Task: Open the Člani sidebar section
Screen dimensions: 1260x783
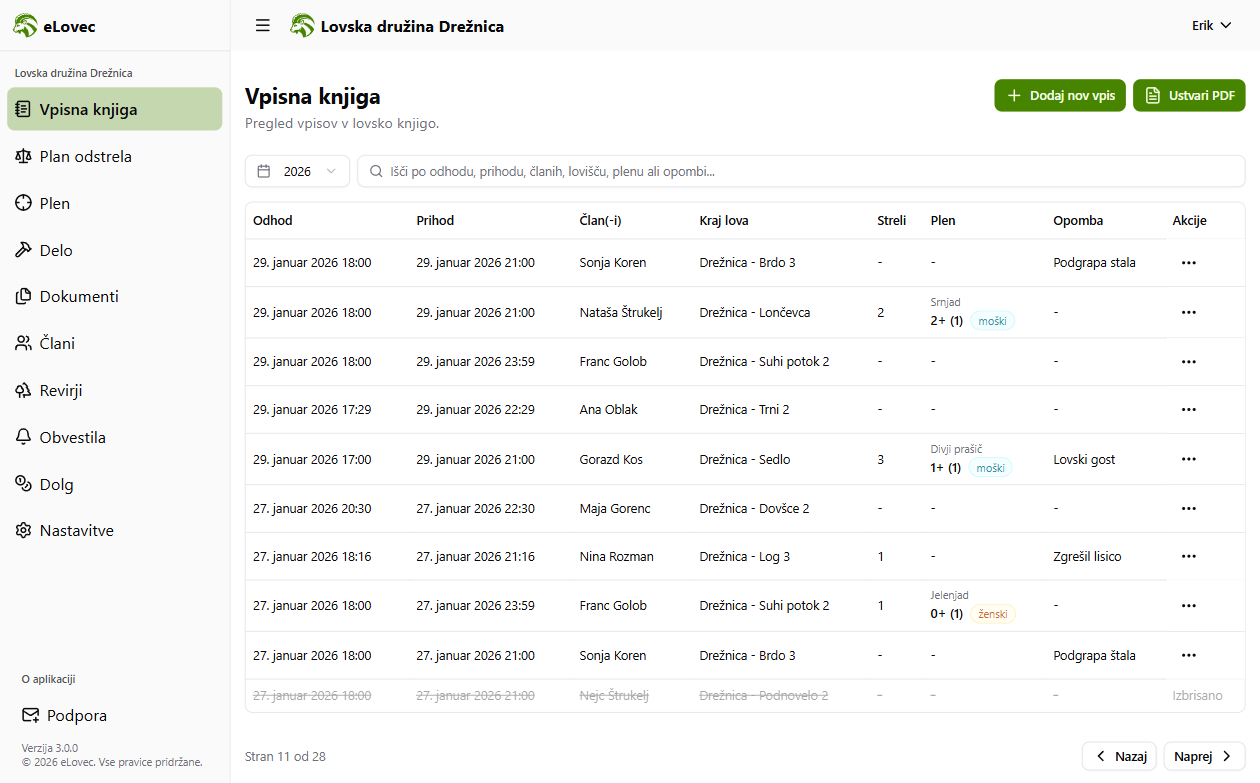Action: point(57,343)
